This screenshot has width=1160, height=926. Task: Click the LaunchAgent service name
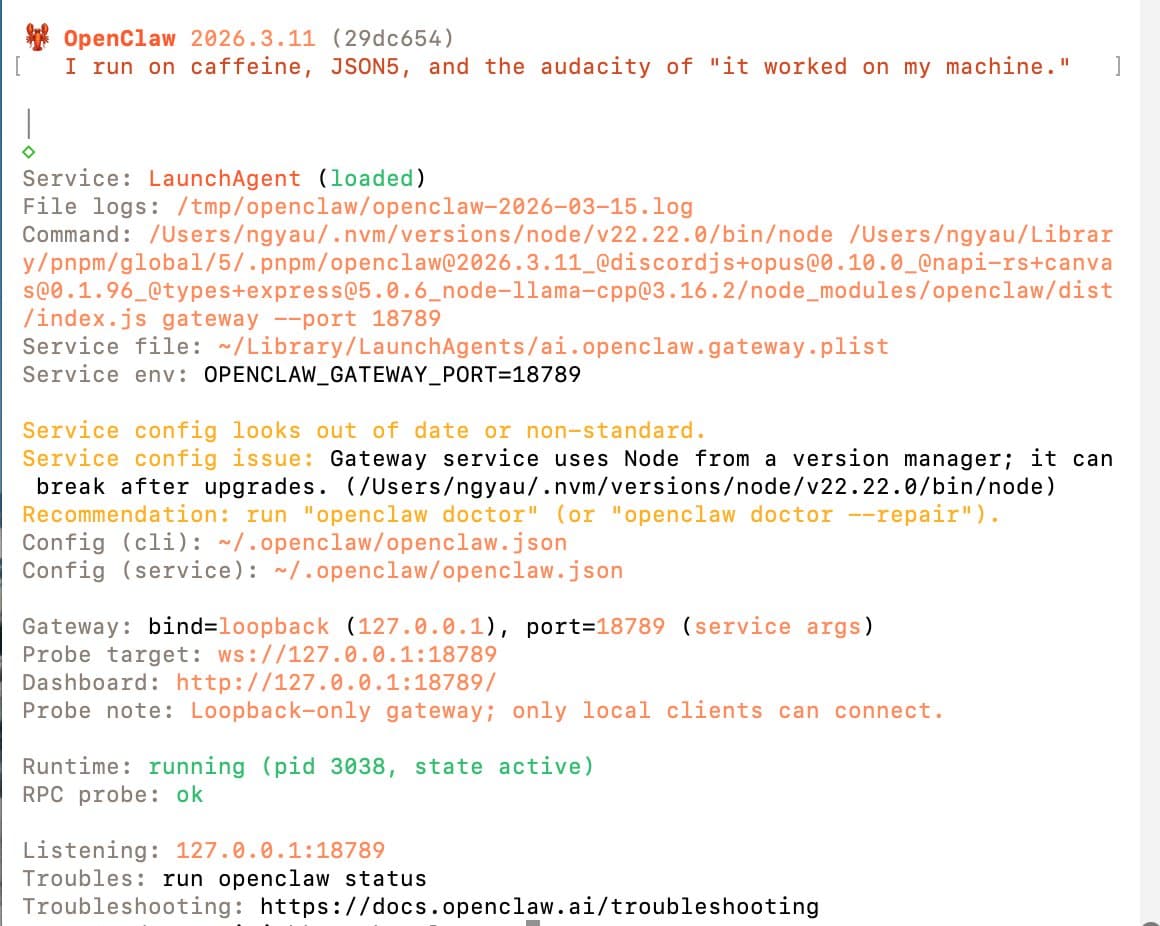tap(225, 178)
